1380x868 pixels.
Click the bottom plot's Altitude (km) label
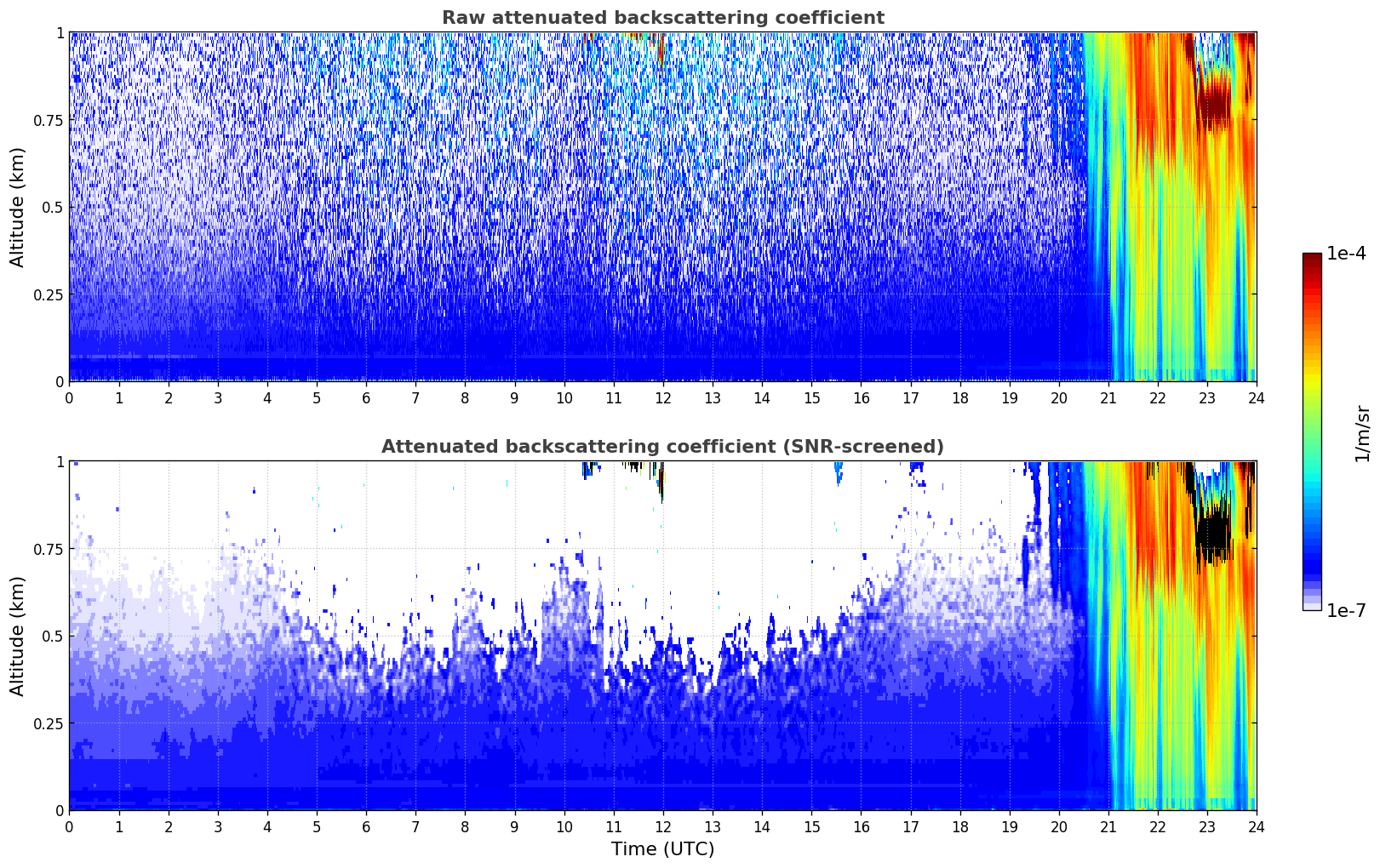coord(18,636)
